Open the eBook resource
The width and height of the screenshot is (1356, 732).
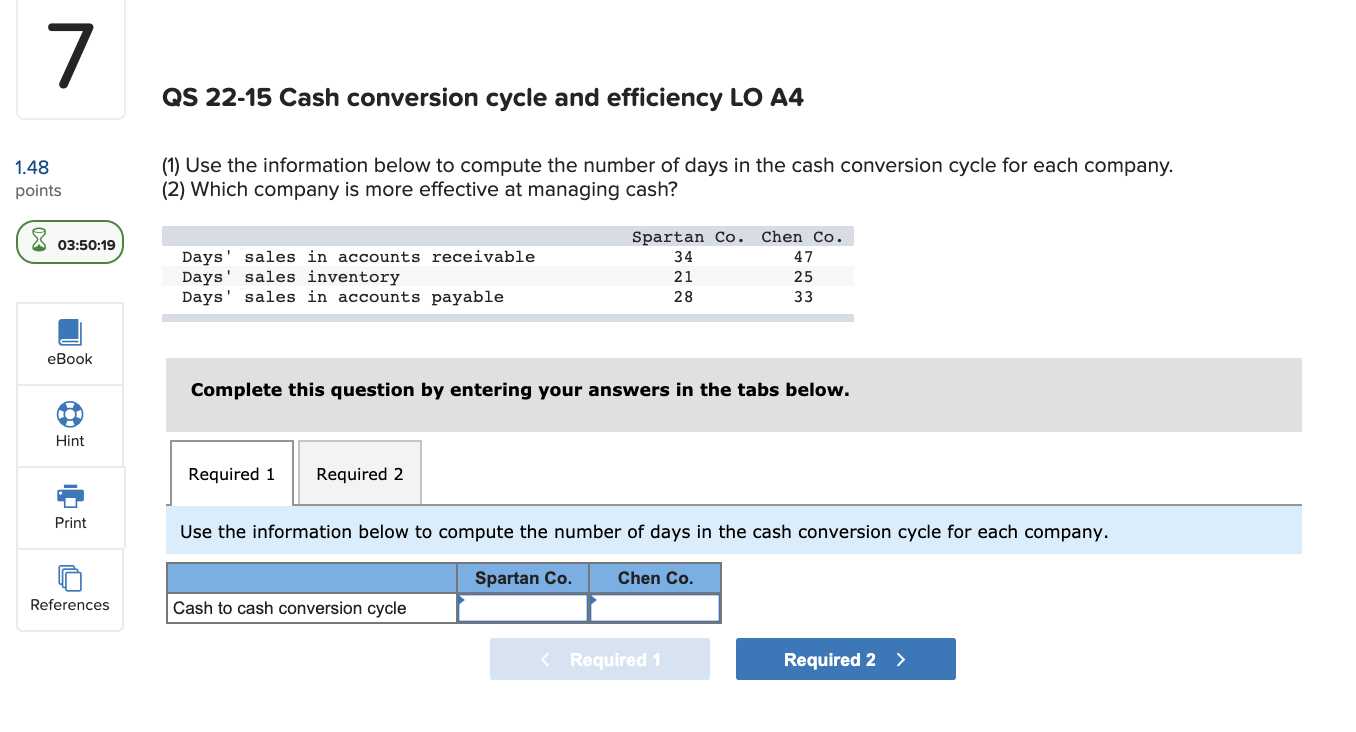[x=69, y=343]
